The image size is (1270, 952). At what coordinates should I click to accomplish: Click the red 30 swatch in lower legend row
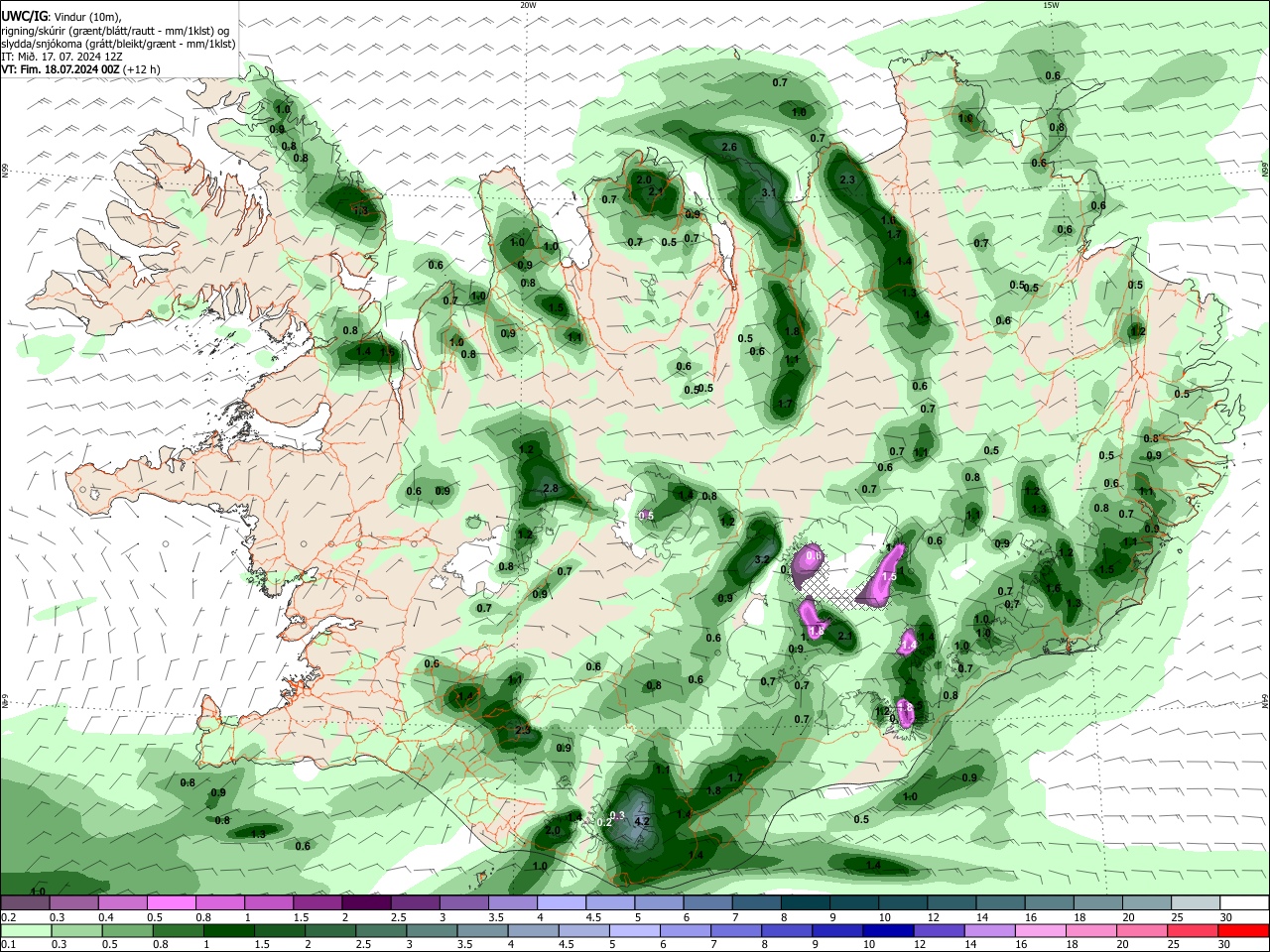tap(1243, 930)
